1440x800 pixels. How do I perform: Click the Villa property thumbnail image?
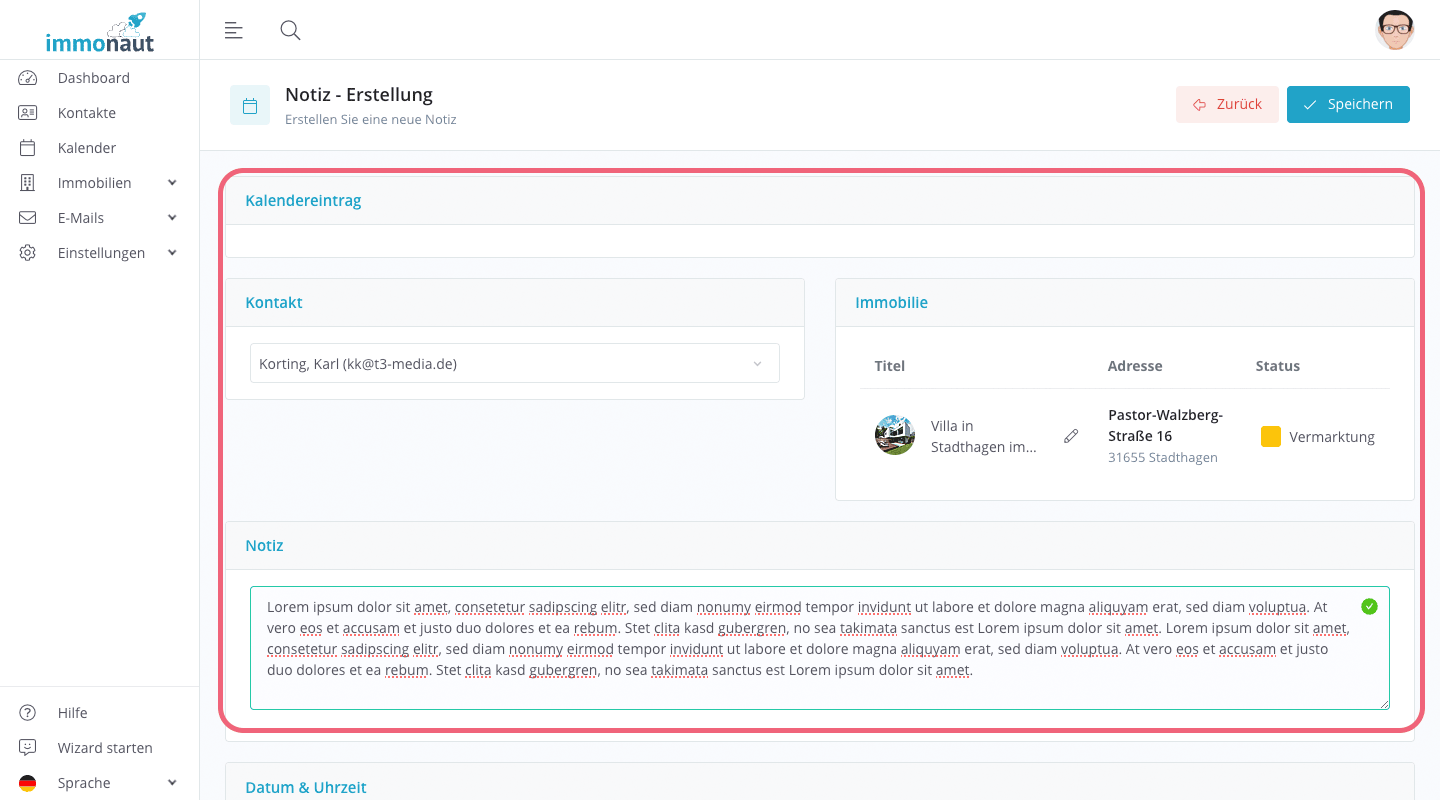[x=894, y=436]
